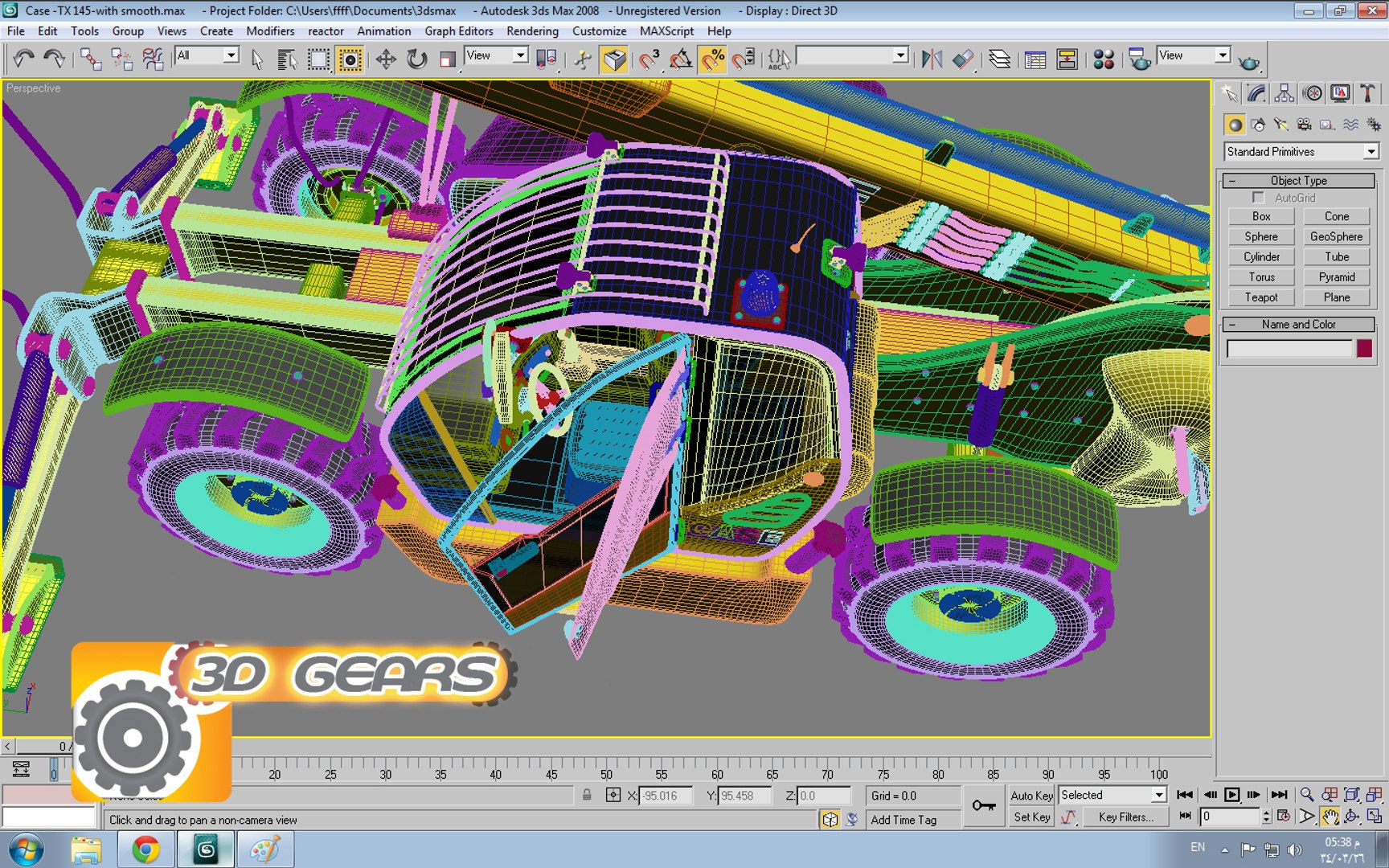Viewport: 1389px width, 868px height.
Task: Toggle Set Key mode
Action: [1031, 817]
